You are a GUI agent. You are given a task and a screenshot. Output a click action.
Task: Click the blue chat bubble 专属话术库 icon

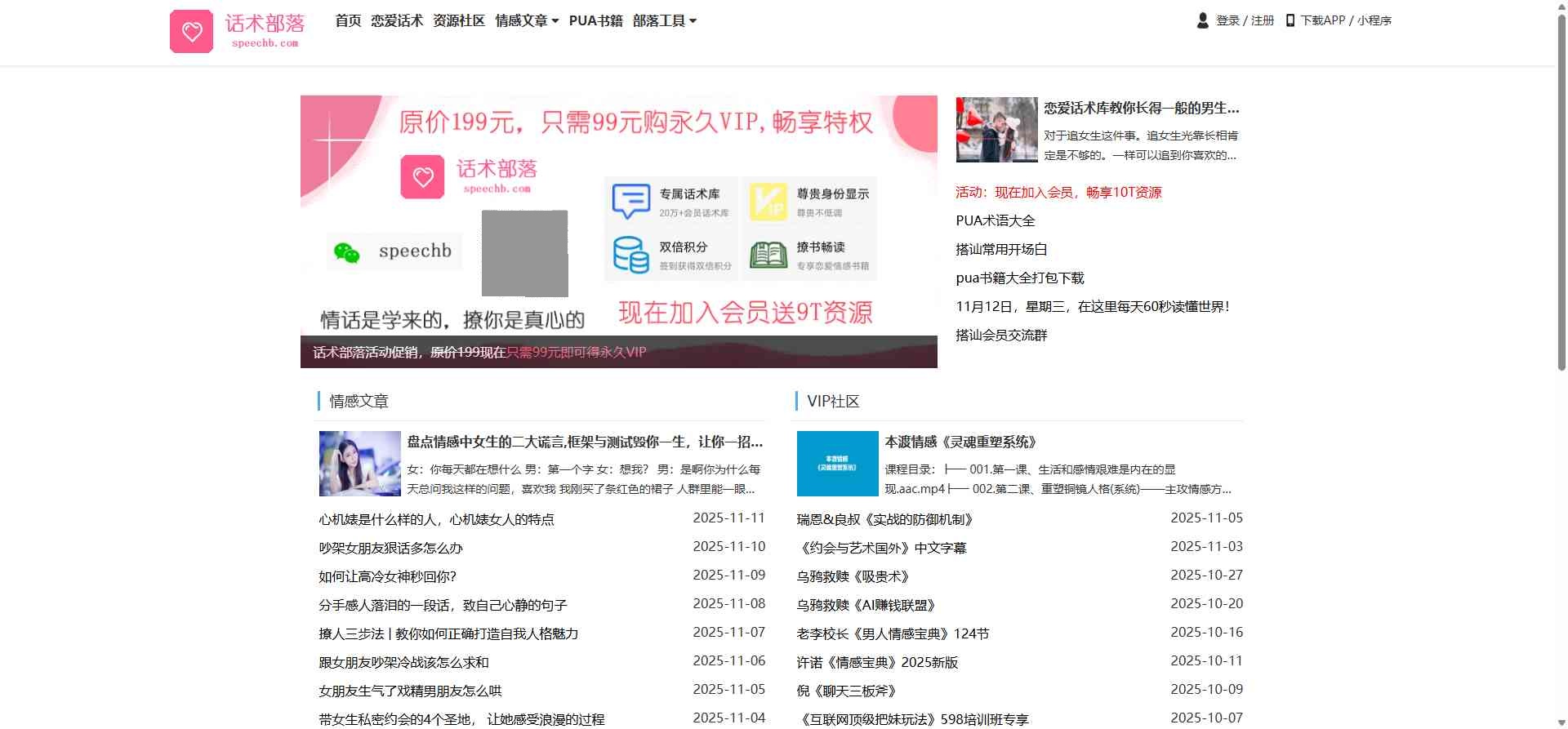point(630,201)
